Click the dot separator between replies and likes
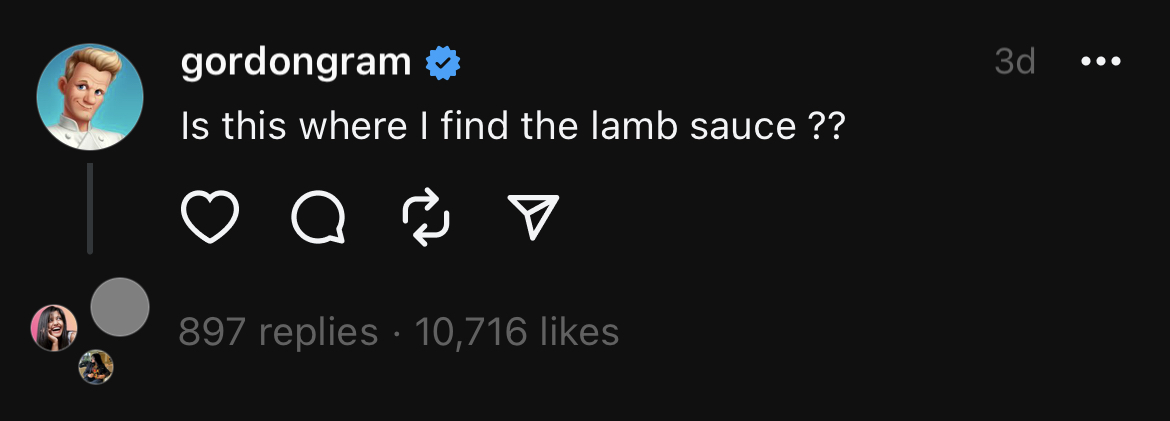Image resolution: width=1170 pixels, height=421 pixels. tap(396, 332)
